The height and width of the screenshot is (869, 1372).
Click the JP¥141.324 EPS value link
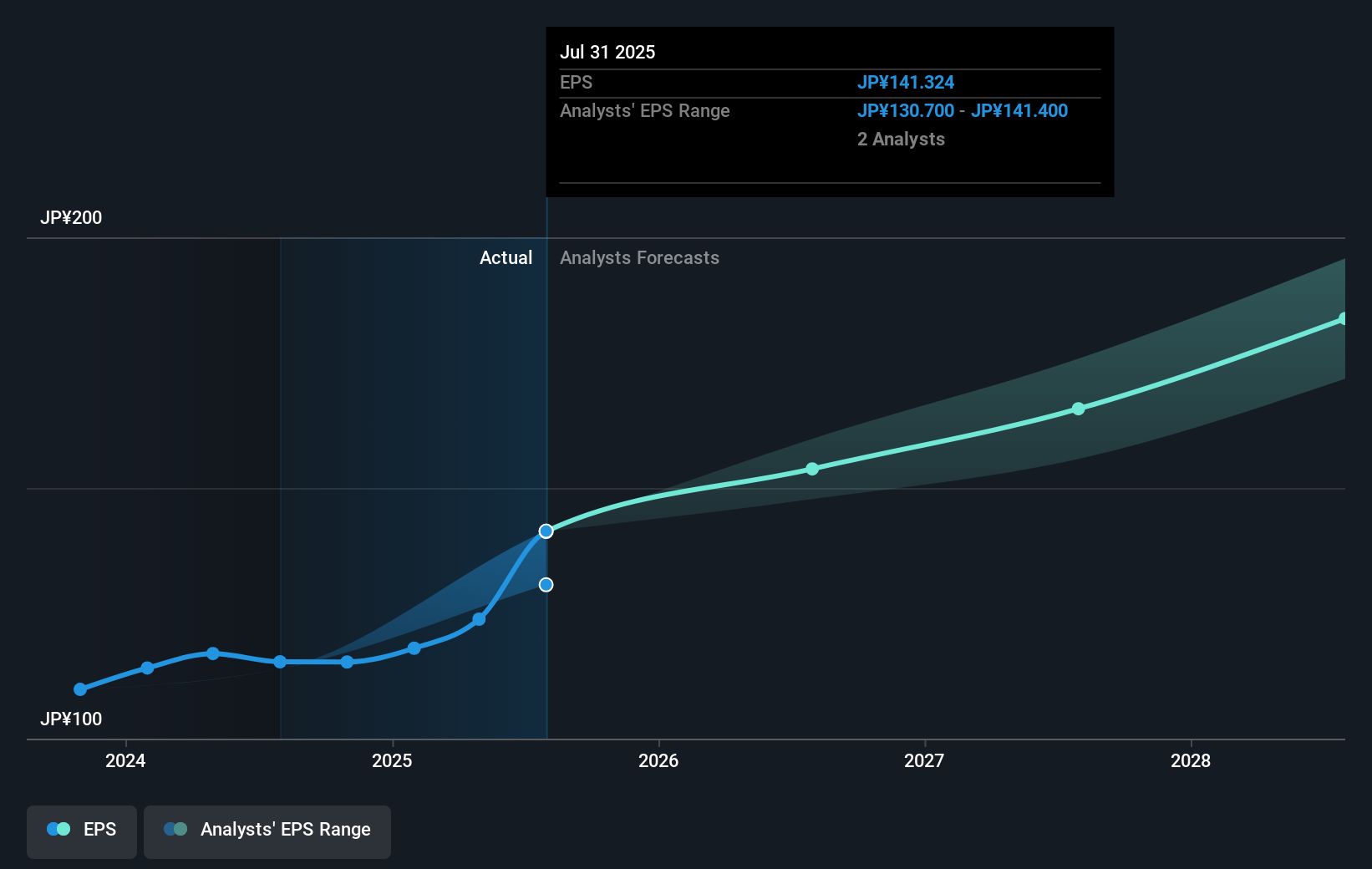click(x=907, y=82)
